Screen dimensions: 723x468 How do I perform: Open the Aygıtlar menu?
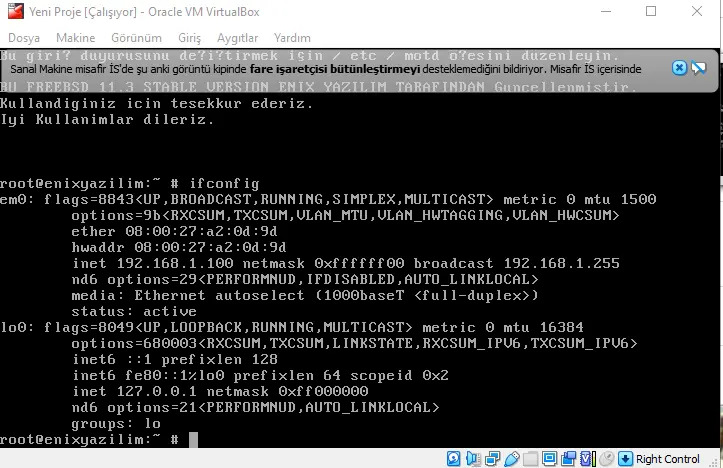click(237, 38)
